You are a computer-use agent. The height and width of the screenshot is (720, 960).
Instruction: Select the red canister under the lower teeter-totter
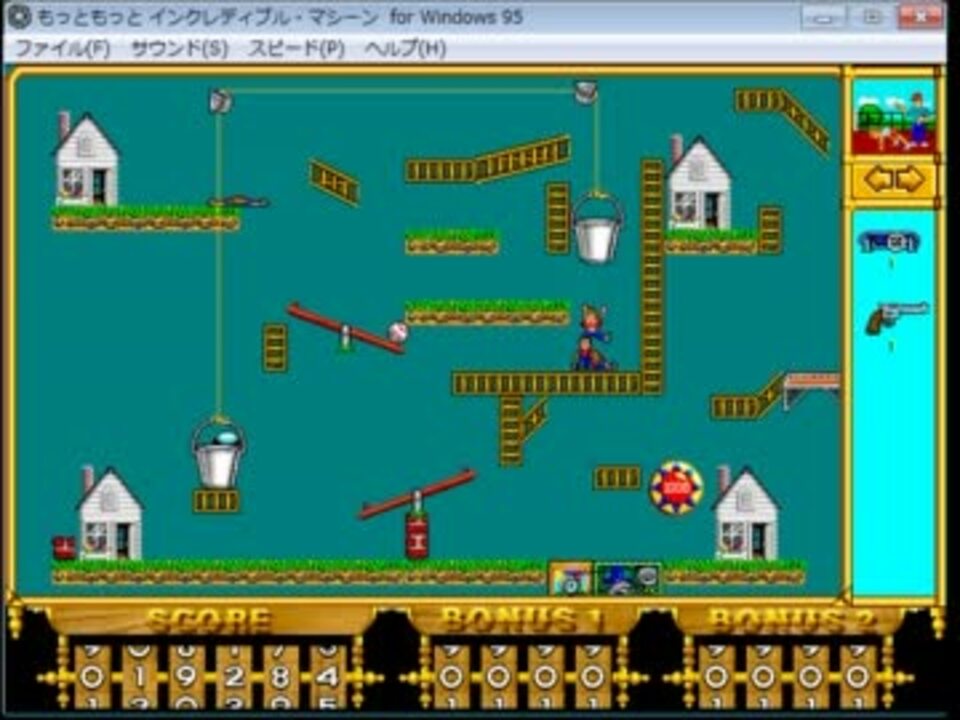click(417, 536)
